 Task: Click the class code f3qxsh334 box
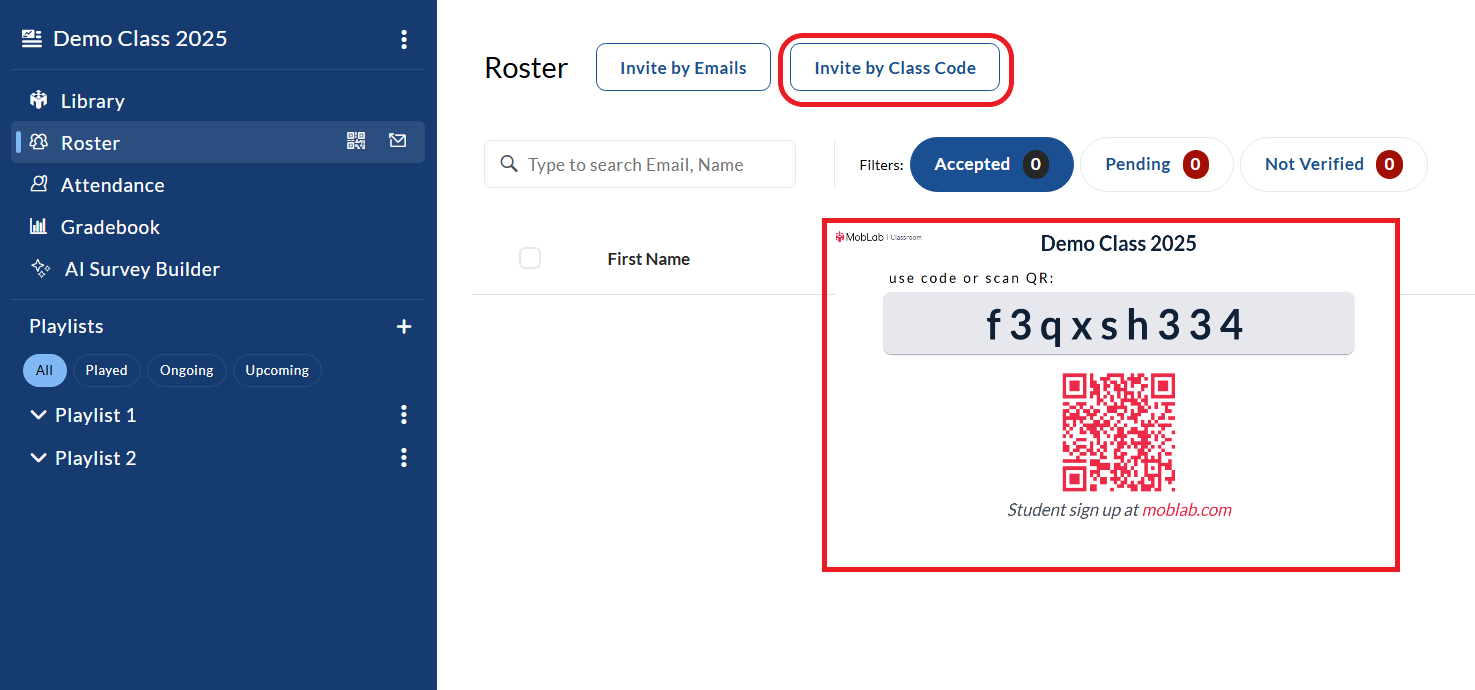click(x=1118, y=324)
